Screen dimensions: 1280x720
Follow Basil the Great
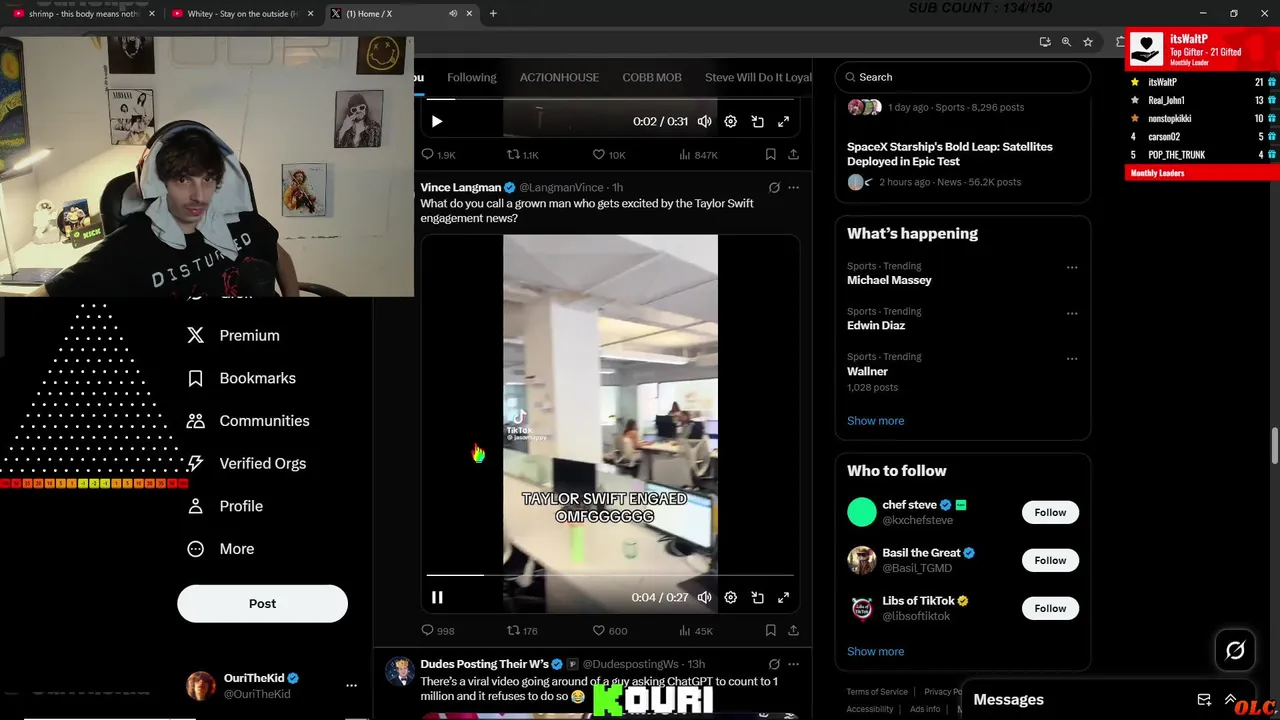click(x=1050, y=560)
